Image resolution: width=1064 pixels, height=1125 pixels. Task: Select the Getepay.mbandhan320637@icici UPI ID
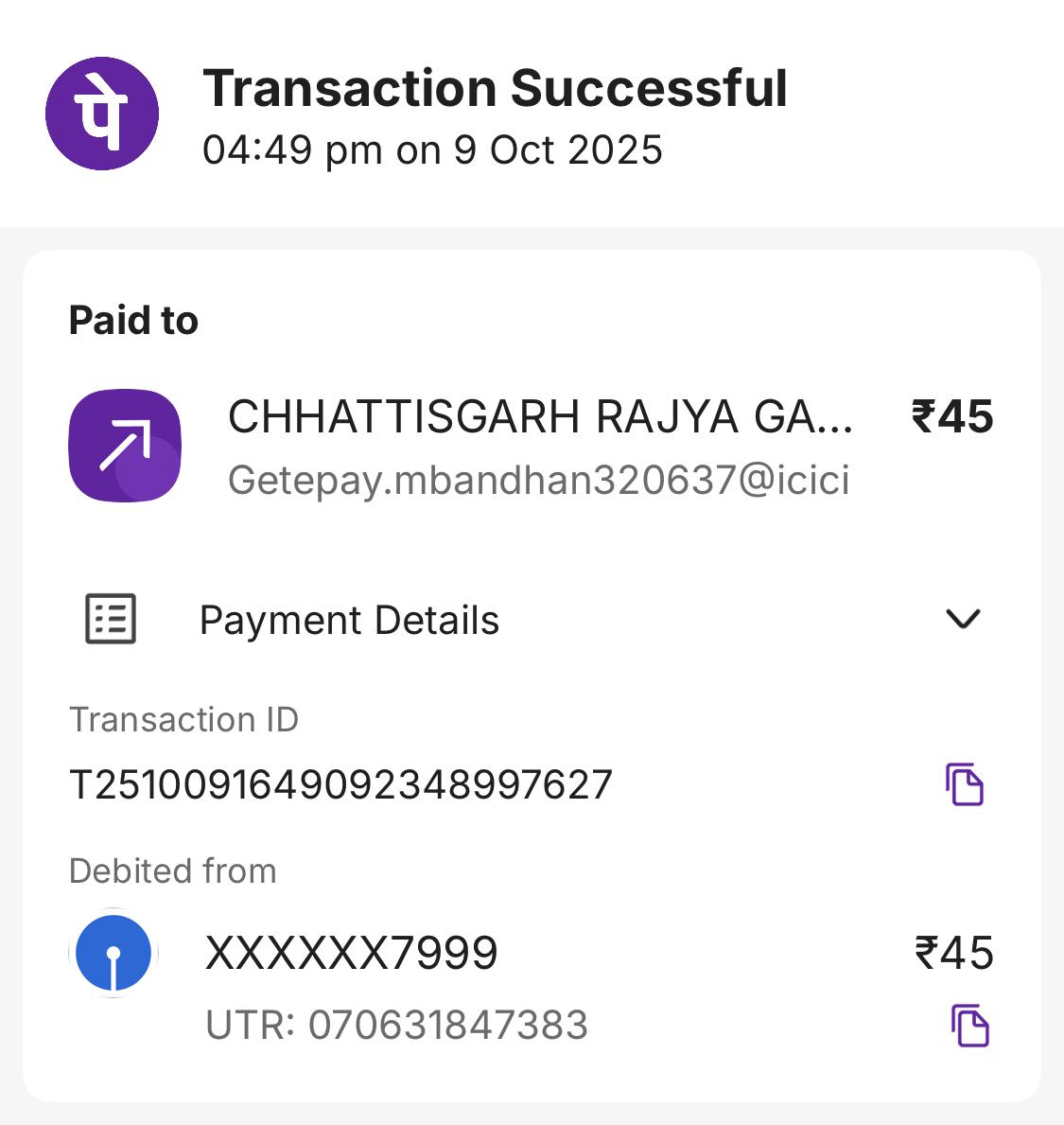point(538,481)
